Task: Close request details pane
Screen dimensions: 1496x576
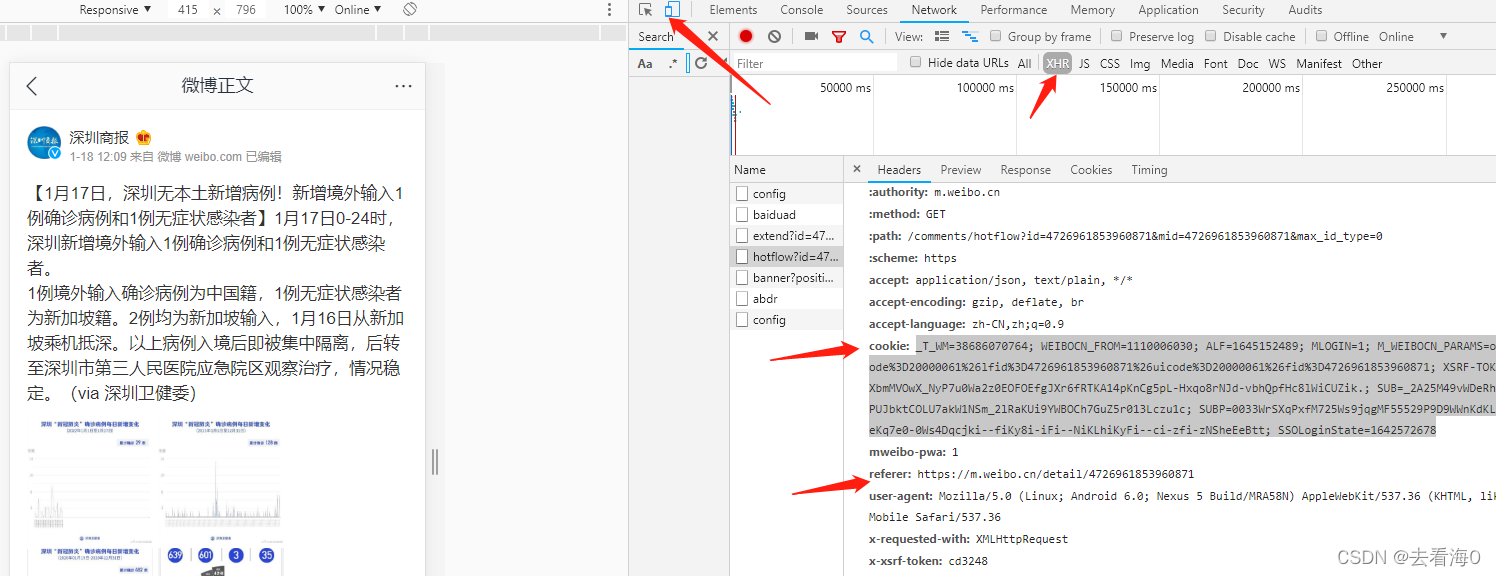Action: [x=859, y=170]
